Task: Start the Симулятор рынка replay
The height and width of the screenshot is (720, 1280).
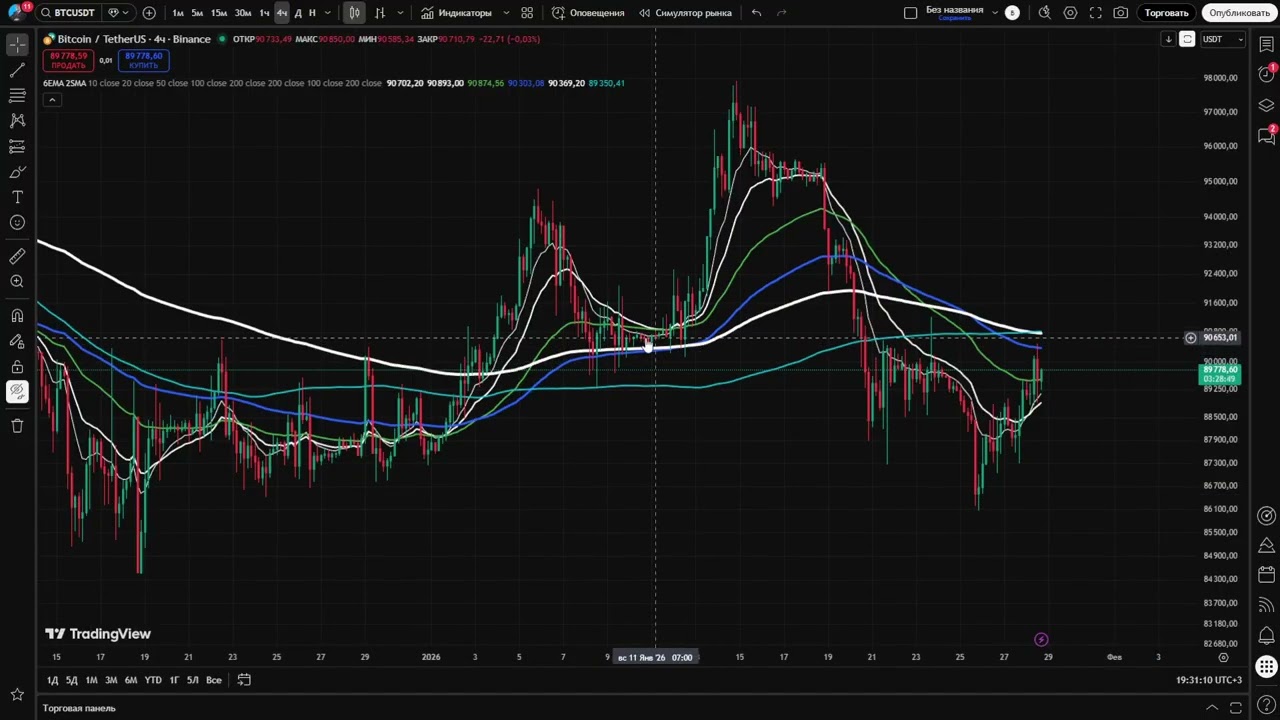Action: [x=686, y=13]
